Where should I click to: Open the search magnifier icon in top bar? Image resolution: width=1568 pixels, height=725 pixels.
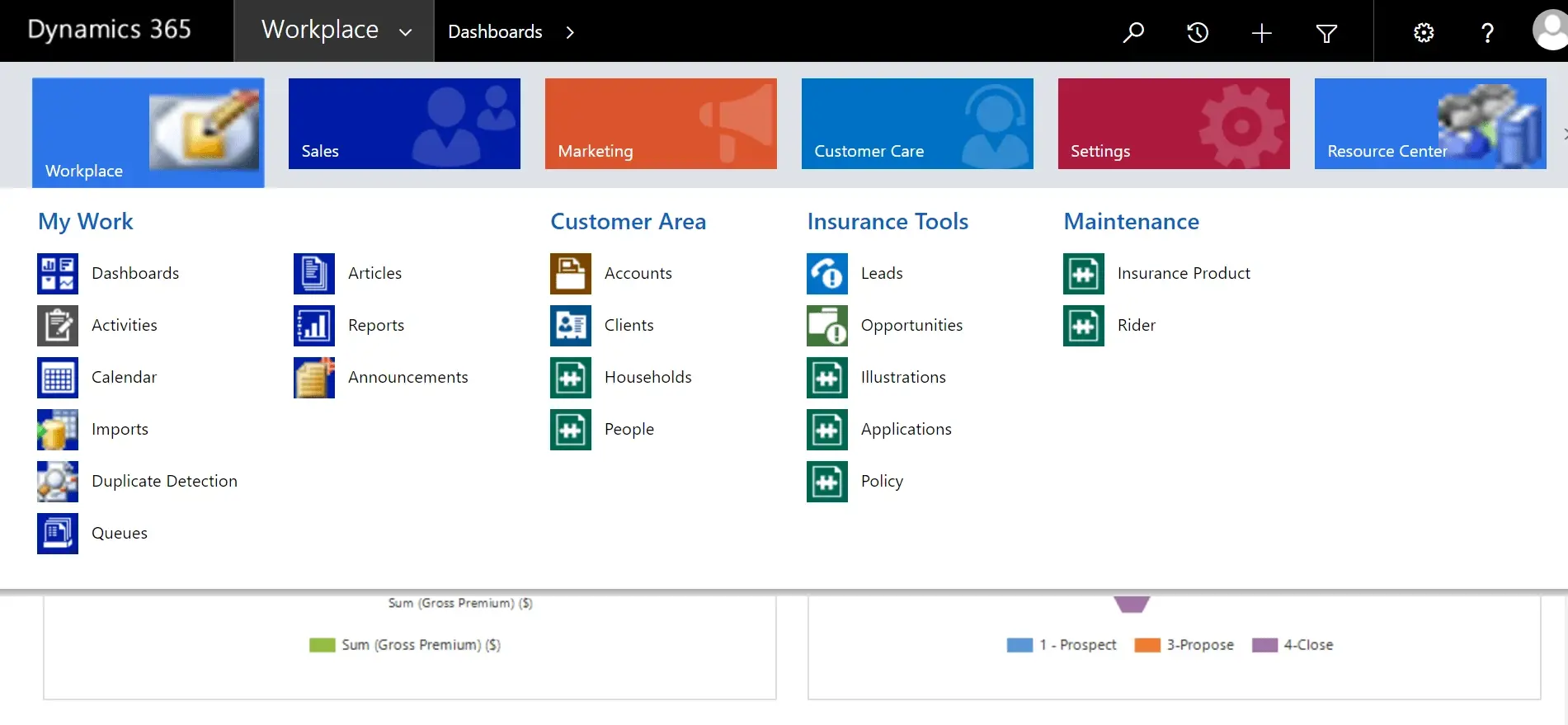click(1133, 32)
